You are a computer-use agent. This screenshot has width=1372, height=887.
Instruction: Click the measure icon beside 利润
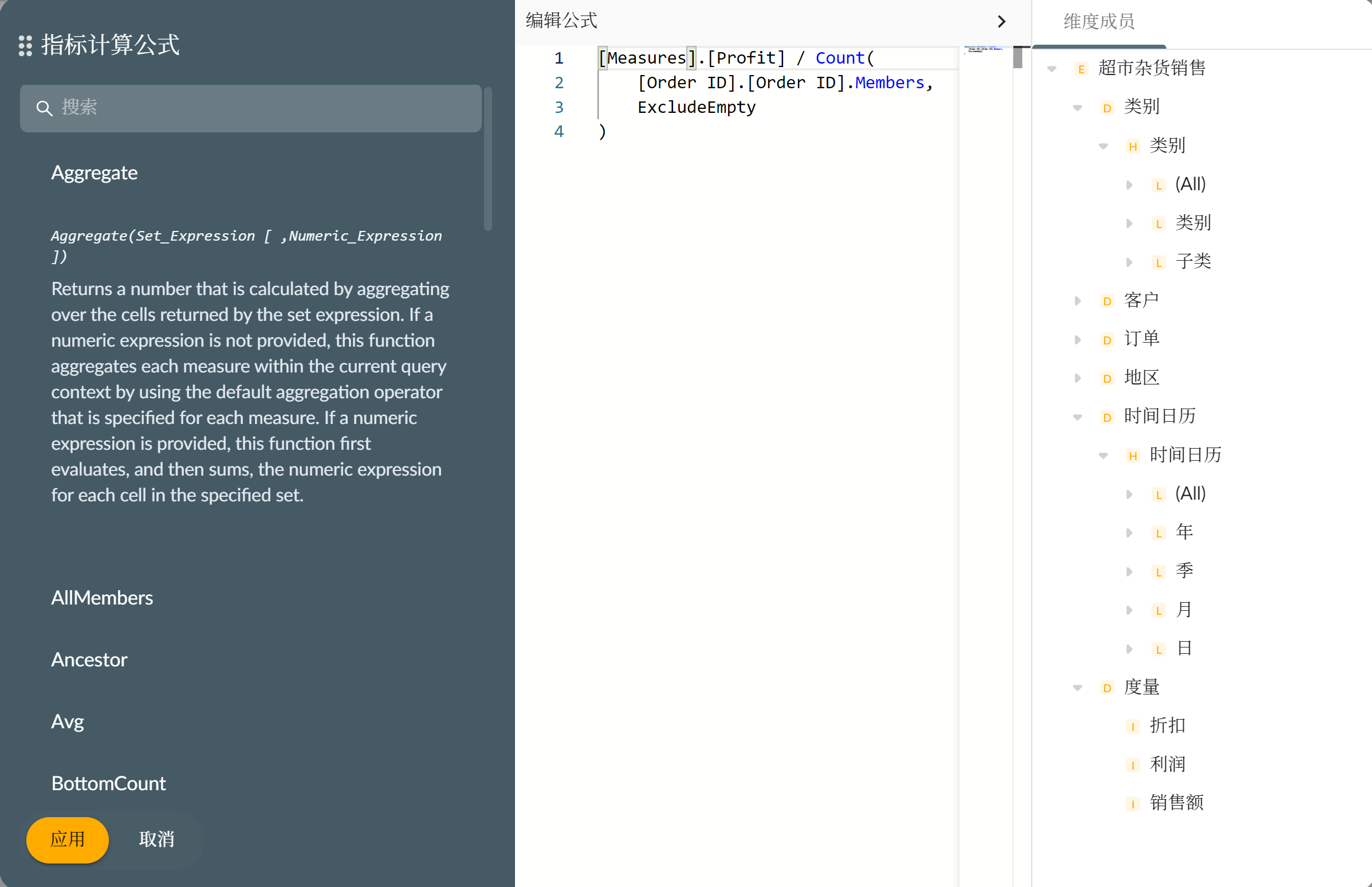coord(1132,765)
